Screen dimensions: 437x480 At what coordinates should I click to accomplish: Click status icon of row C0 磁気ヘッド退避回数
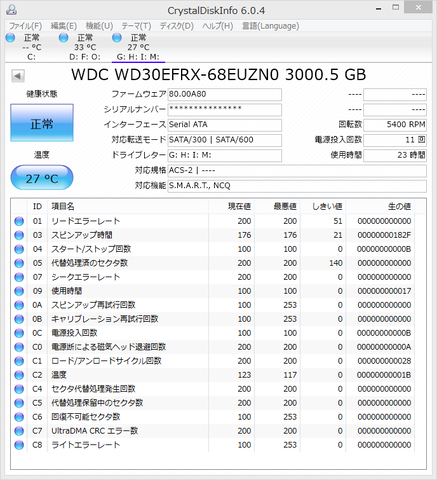(x=19, y=347)
